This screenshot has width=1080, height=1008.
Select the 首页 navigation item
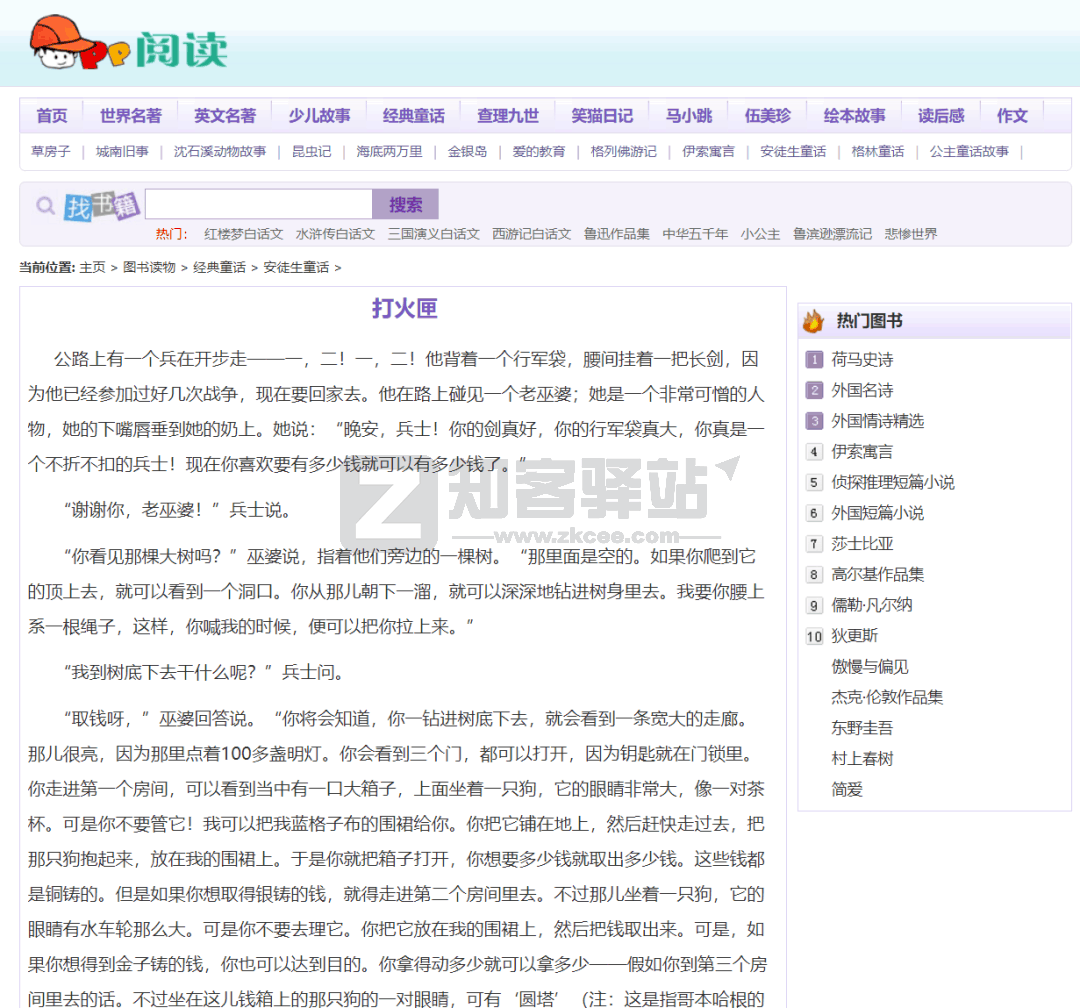tap(51, 115)
